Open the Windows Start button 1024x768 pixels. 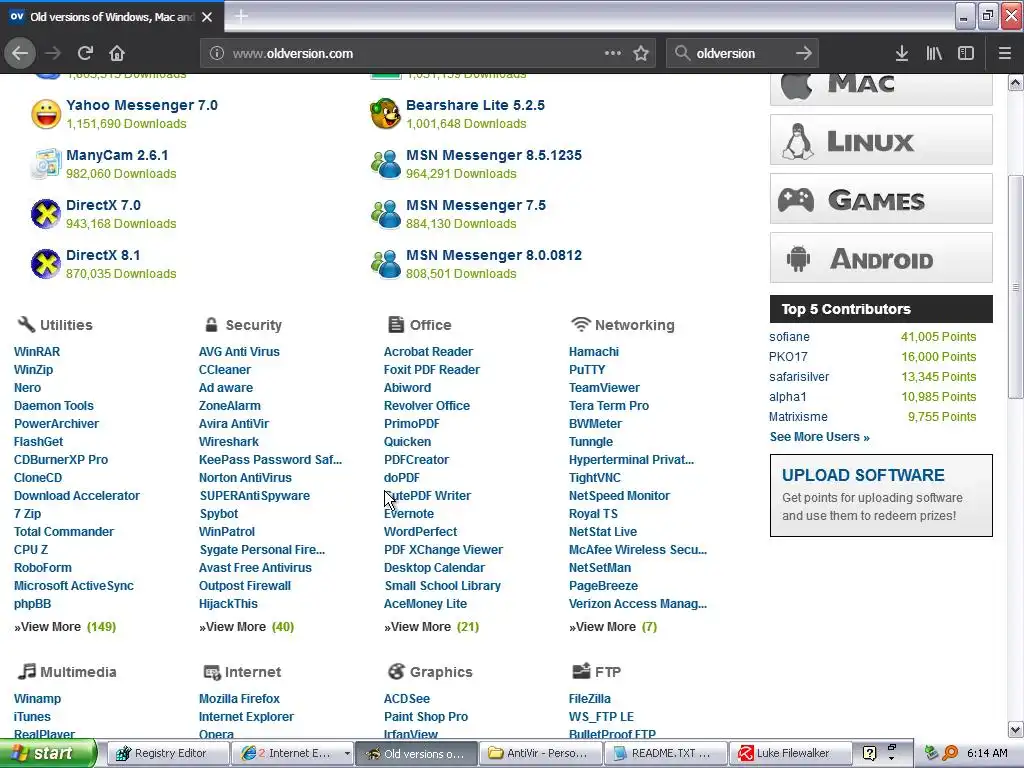click(48, 753)
